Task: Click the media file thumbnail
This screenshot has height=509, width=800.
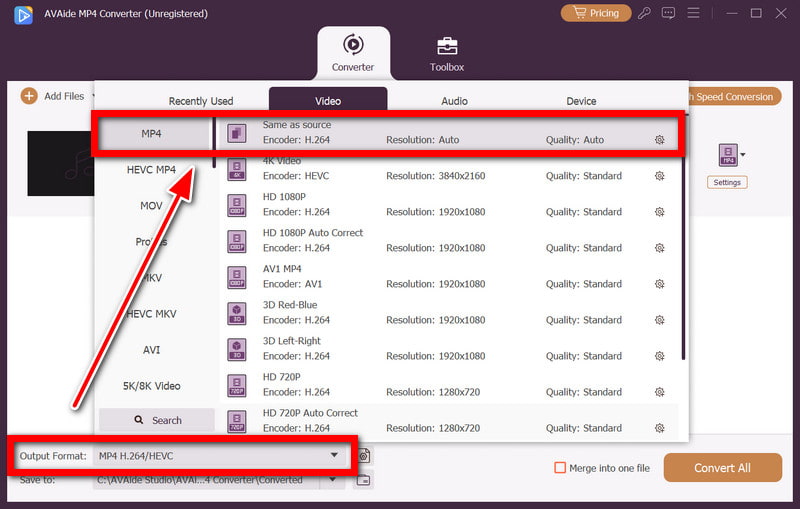Action: point(61,163)
